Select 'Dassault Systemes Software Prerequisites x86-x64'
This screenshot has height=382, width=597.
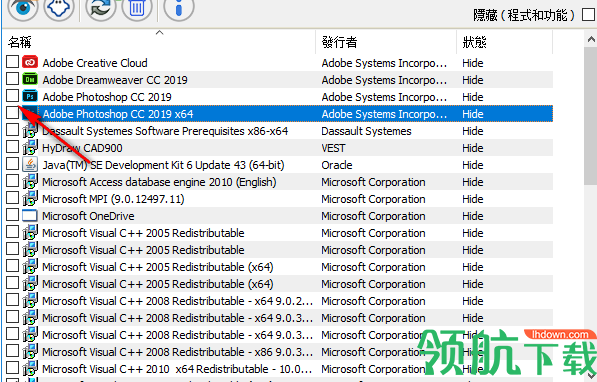[x=165, y=131]
